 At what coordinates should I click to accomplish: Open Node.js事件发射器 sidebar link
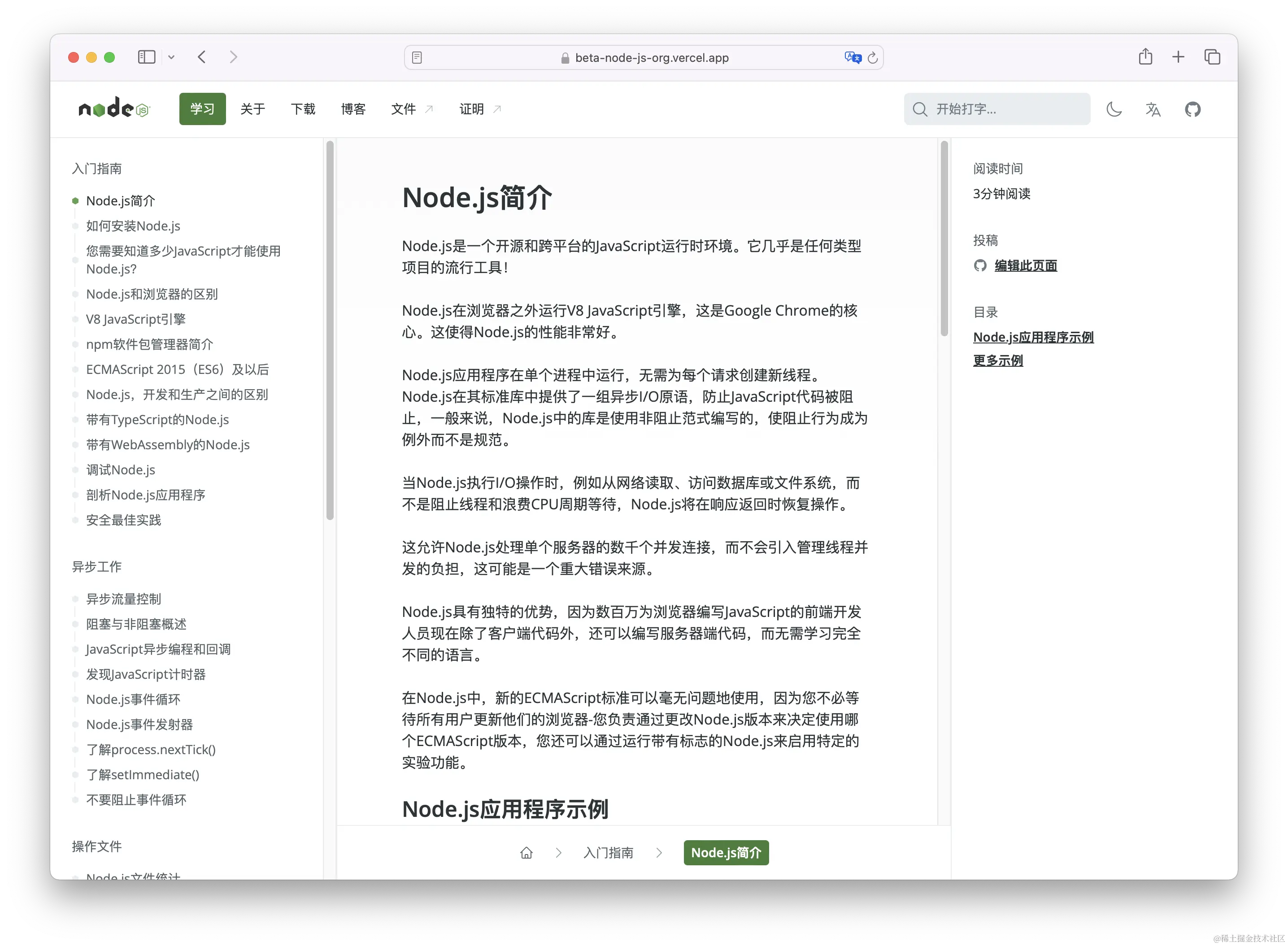[139, 725]
